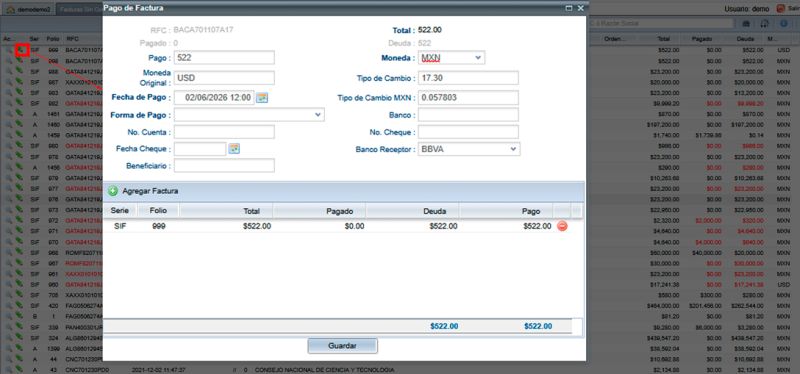Open calendar picker beside Fecha de Pago

click(262, 98)
